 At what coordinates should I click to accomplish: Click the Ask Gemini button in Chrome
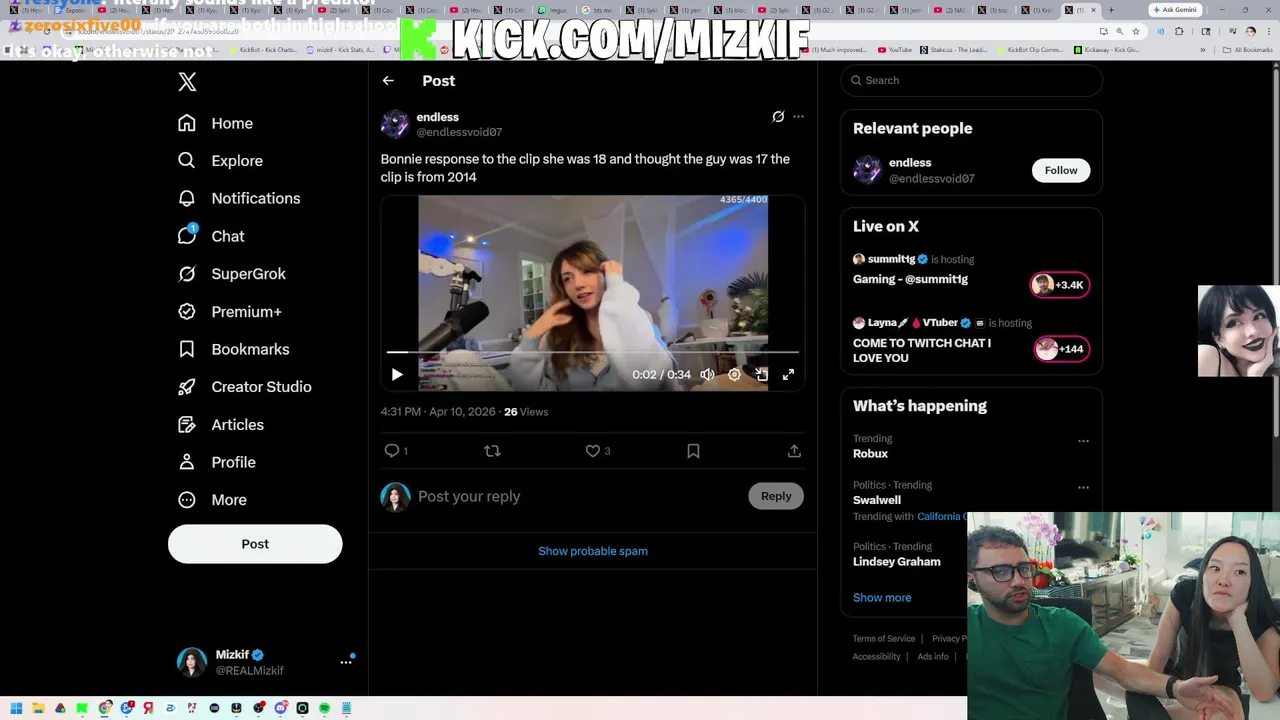tap(1175, 10)
